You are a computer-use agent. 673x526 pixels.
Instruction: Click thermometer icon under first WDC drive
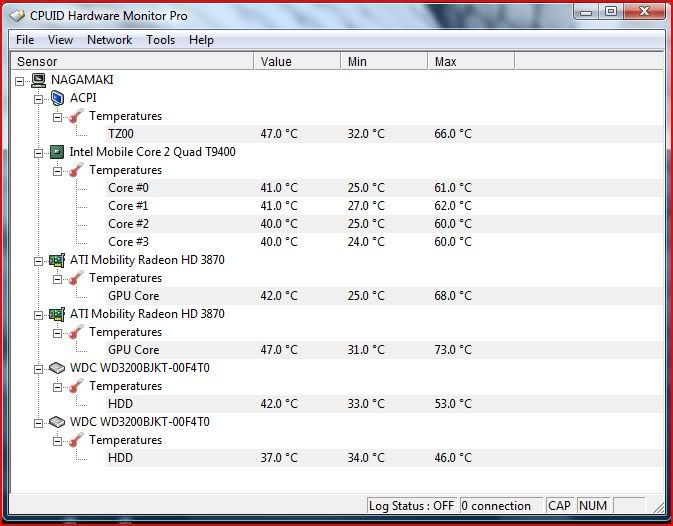76,386
